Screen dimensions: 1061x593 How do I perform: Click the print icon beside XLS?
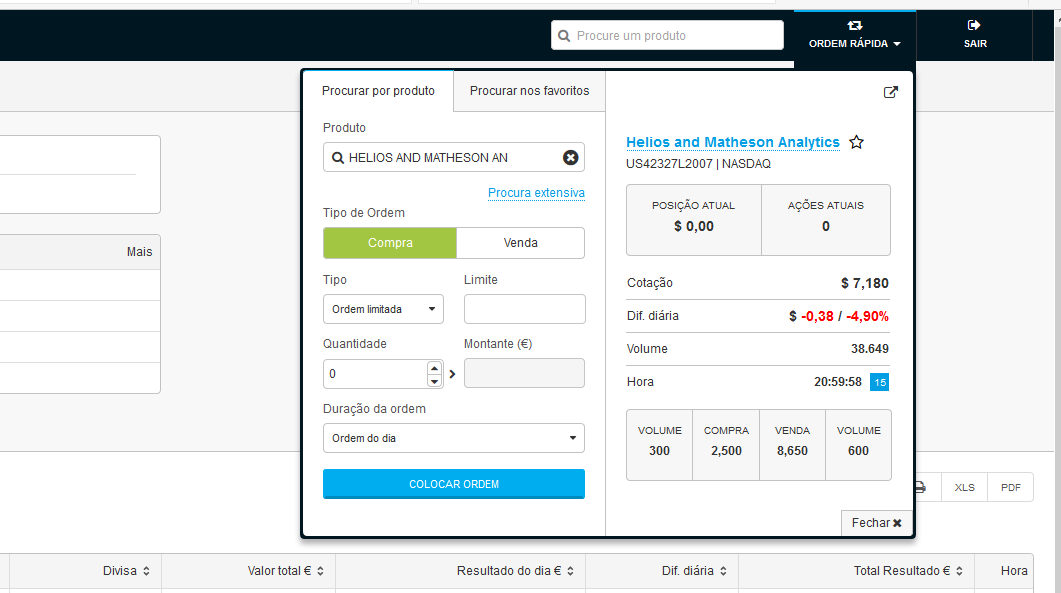click(920, 487)
